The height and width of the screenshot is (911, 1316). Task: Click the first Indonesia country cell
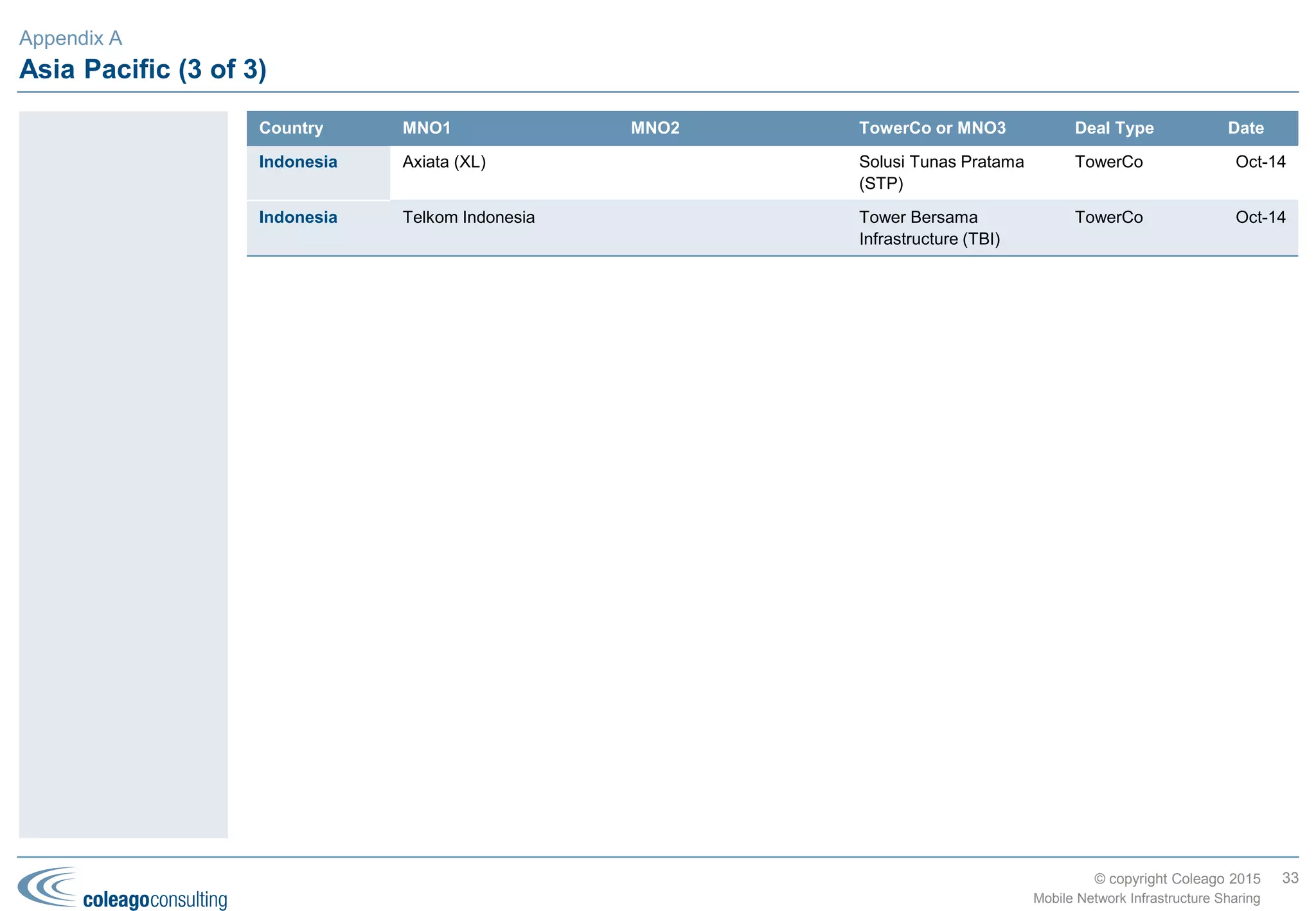[x=298, y=162]
